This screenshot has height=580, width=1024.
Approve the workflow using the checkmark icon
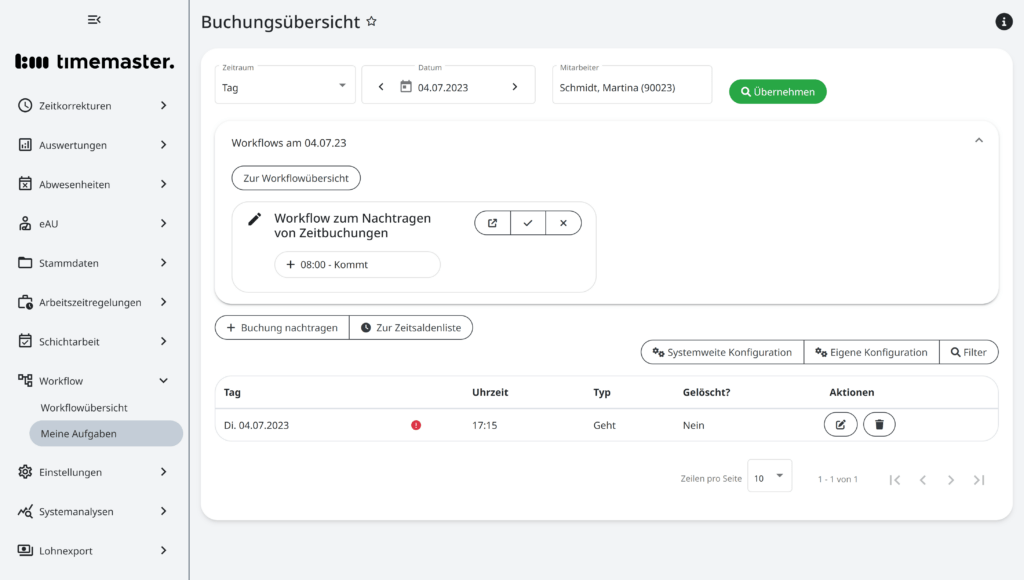(528, 222)
